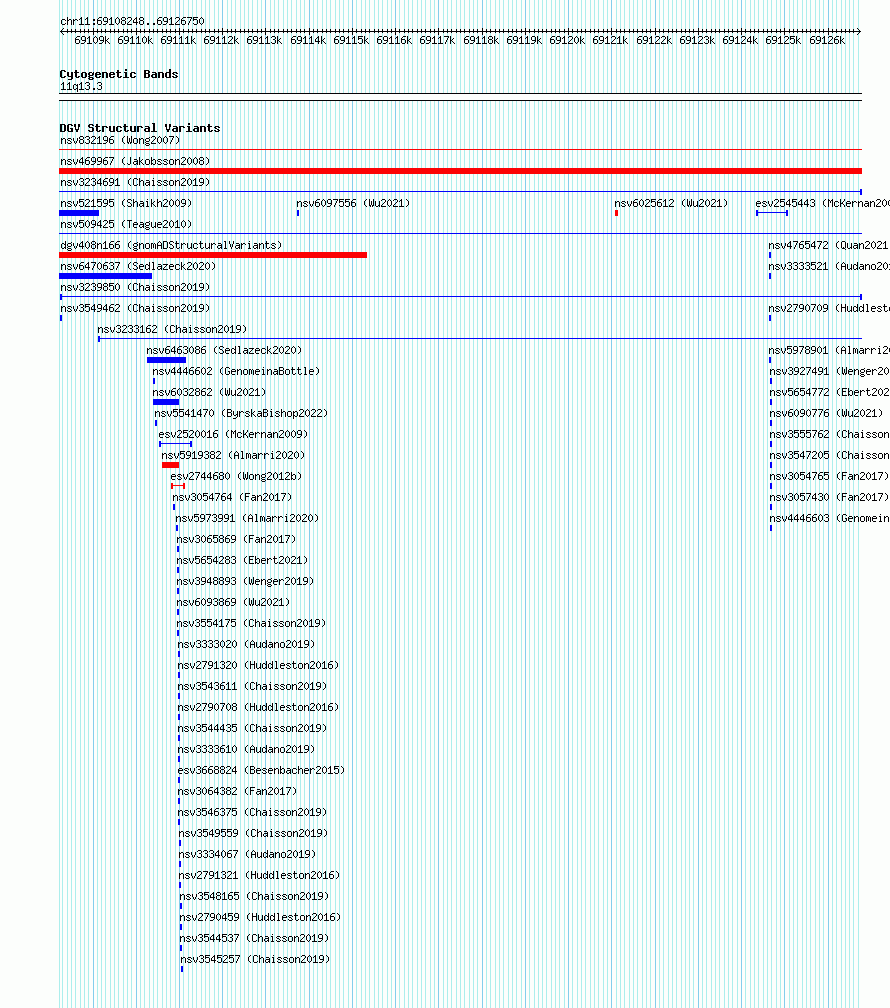Click esv2520016 (McKernan2009) label

(233, 435)
